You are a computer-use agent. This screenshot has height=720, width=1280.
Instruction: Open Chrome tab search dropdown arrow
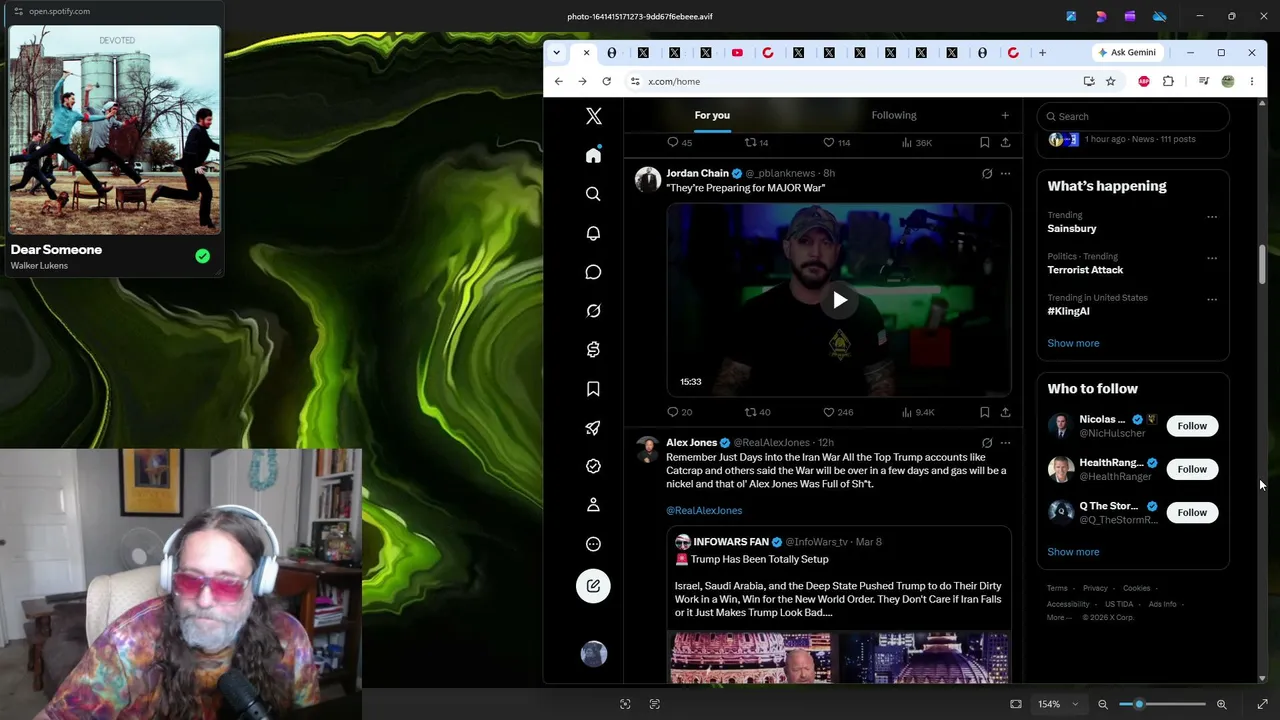tap(556, 53)
